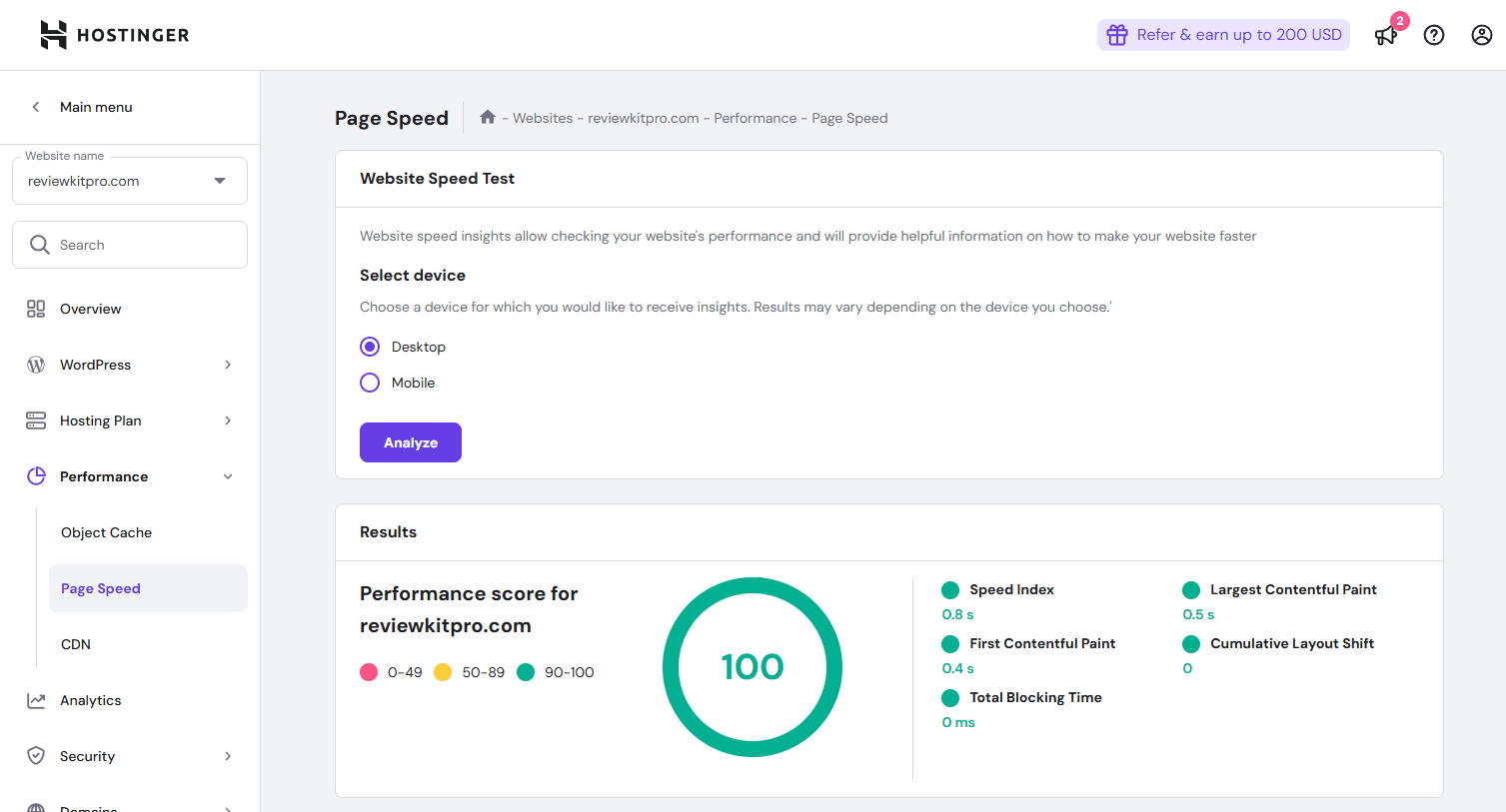This screenshot has height=812, width=1506.
Task: Click the Security shield icon
Action: (36, 756)
